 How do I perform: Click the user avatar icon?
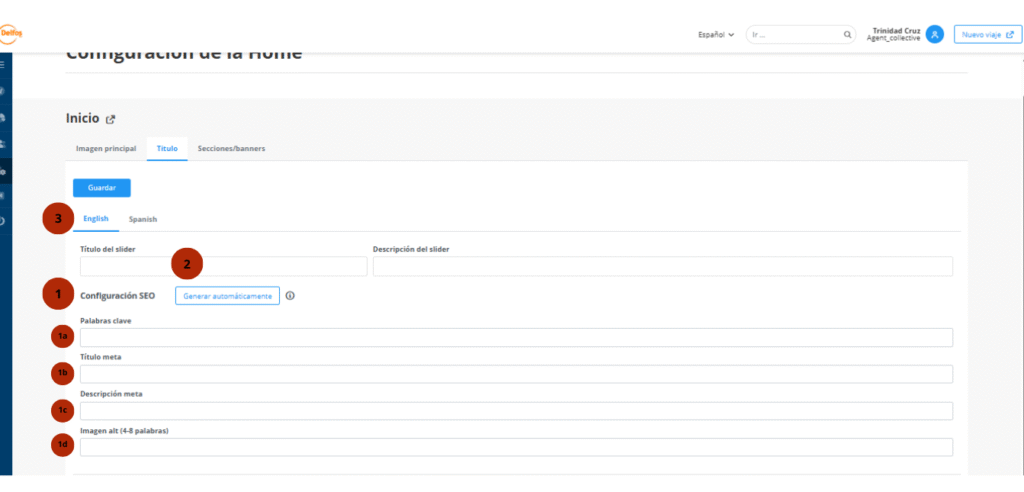point(934,34)
